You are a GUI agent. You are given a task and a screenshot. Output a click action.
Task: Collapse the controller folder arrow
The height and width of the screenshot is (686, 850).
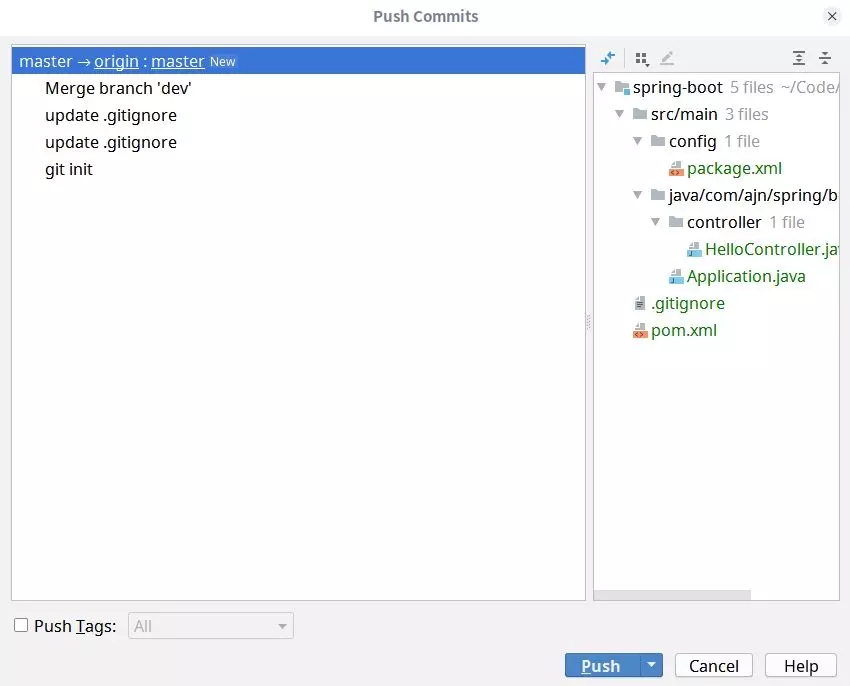click(657, 223)
